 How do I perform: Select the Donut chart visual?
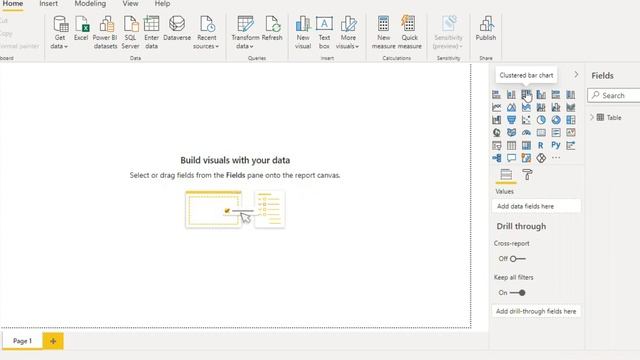point(556,120)
